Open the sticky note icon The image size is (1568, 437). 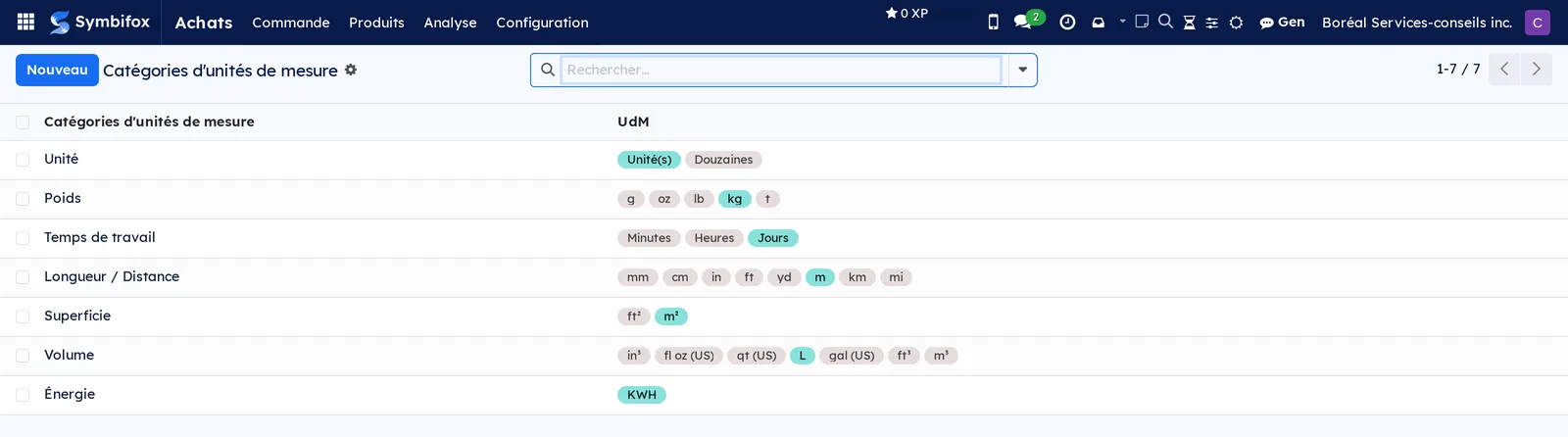point(1142,21)
